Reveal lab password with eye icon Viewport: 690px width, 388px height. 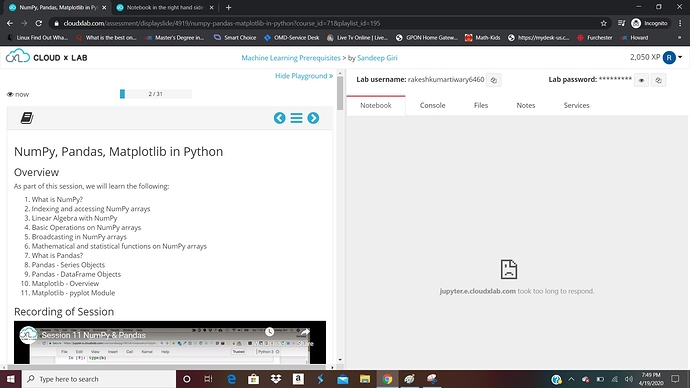coord(642,80)
